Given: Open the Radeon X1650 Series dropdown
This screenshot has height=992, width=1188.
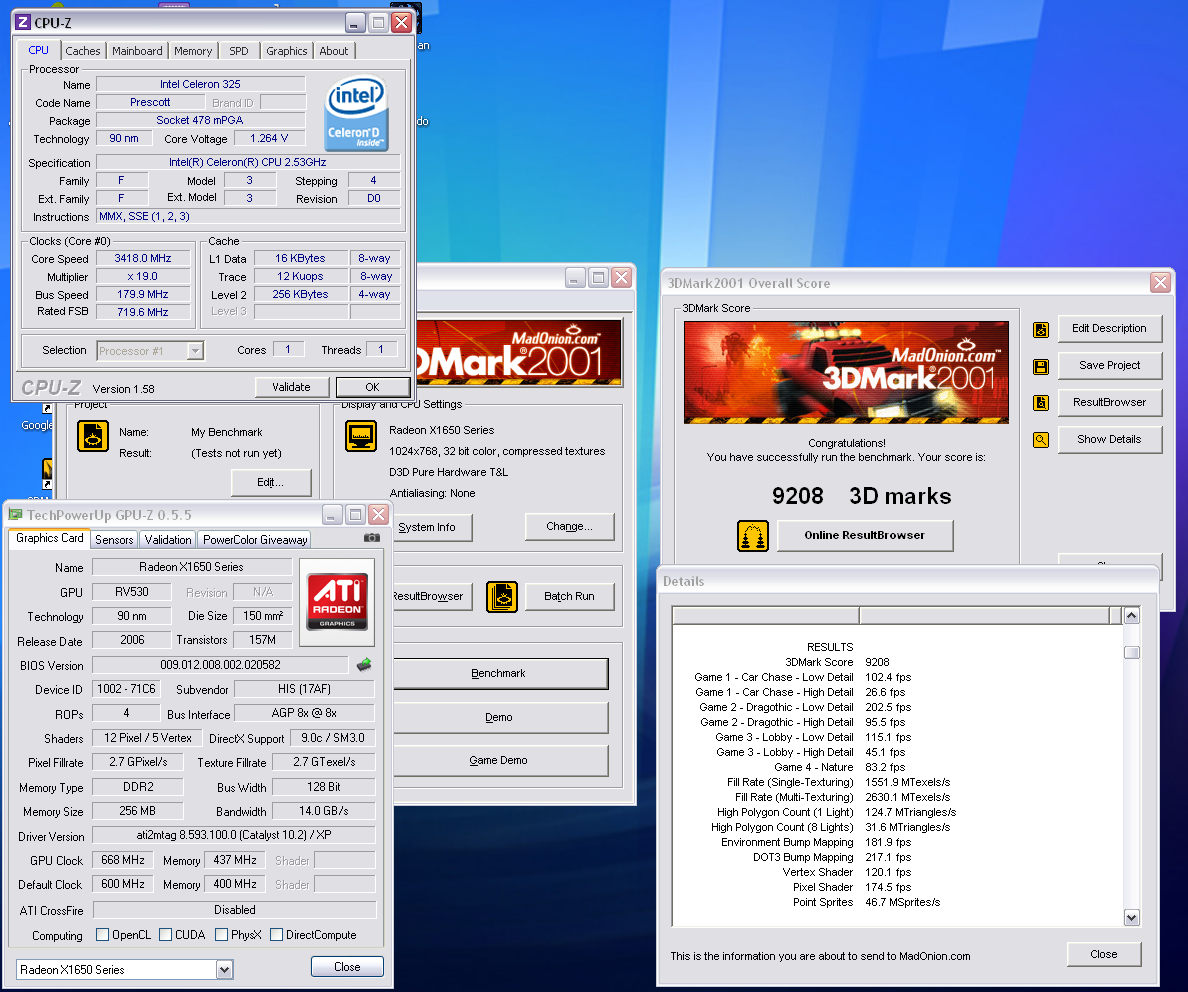Looking at the screenshot, I should click(x=224, y=969).
